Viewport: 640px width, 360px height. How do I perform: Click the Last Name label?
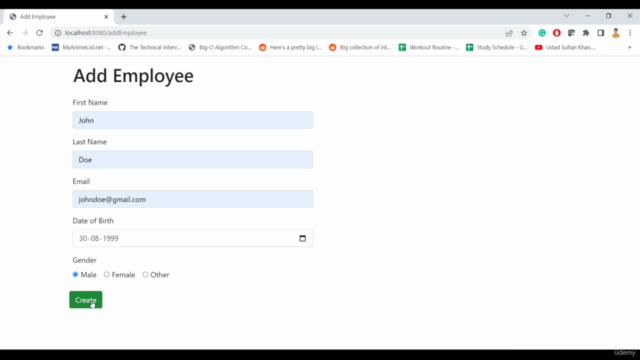click(x=90, y=142)
